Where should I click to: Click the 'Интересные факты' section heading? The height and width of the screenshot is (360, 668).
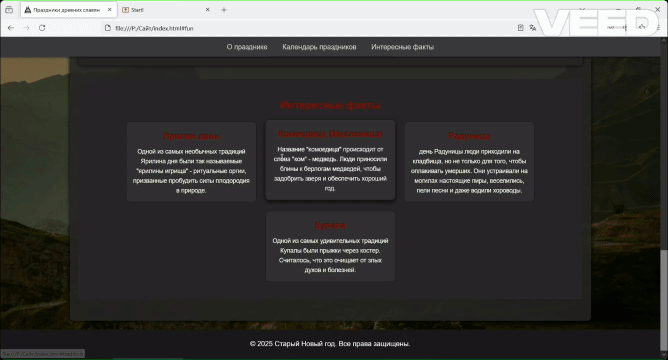click(330, 105)
